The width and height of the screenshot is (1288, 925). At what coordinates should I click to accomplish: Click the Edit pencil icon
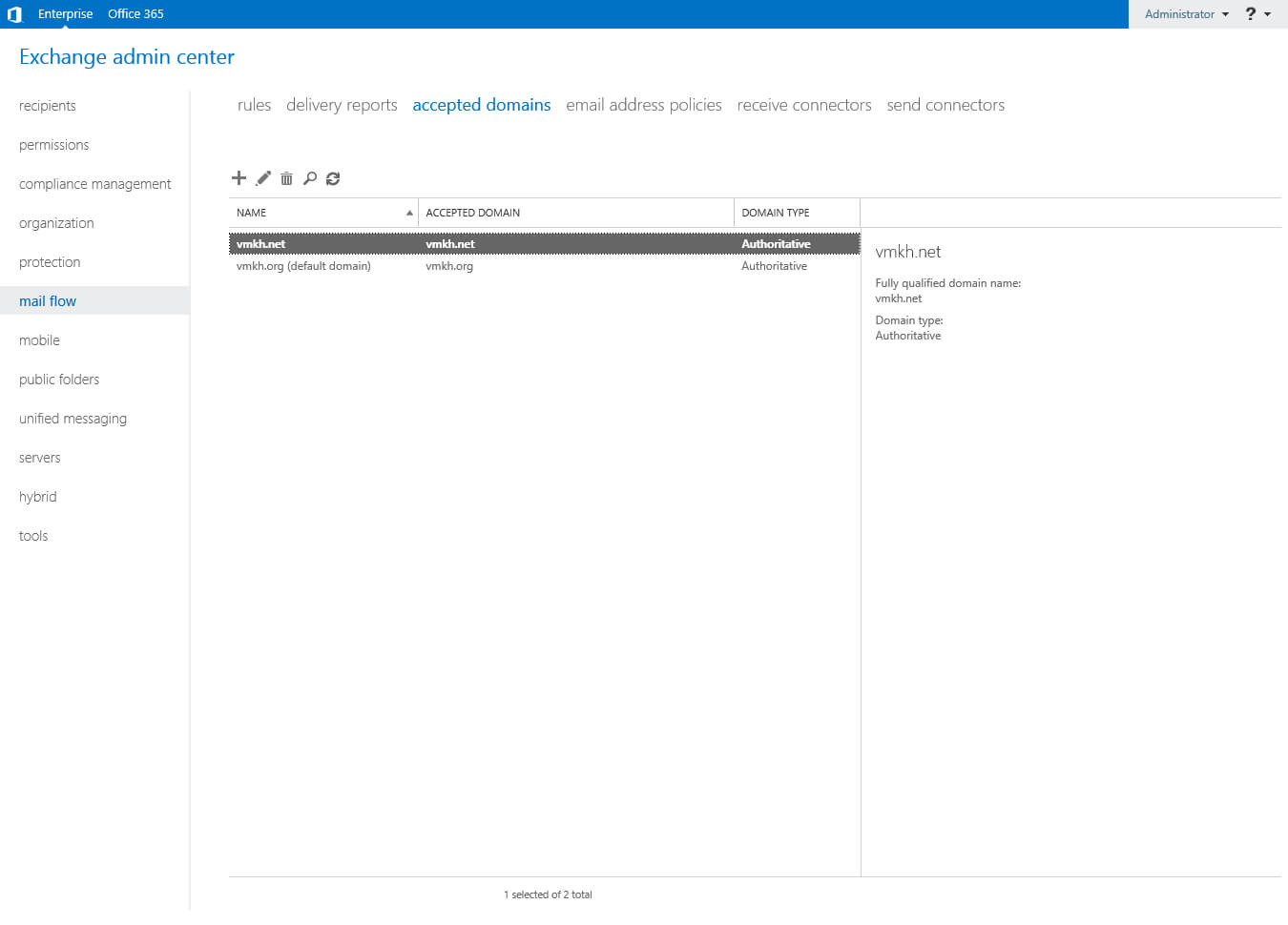click(263, 178)
